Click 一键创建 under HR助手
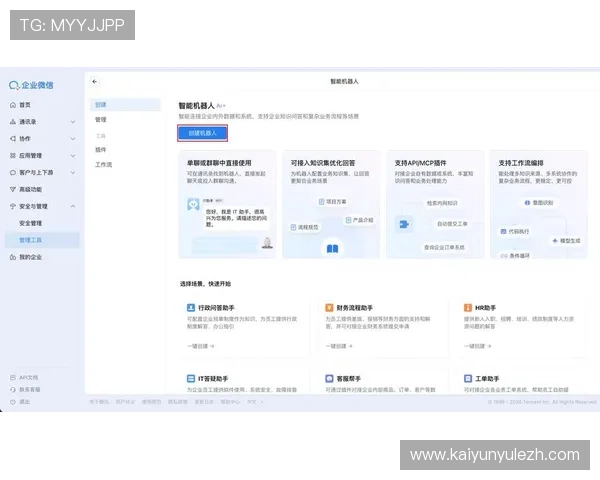Image resolution: width=600 pixels, height=480 pixels. 478,346
